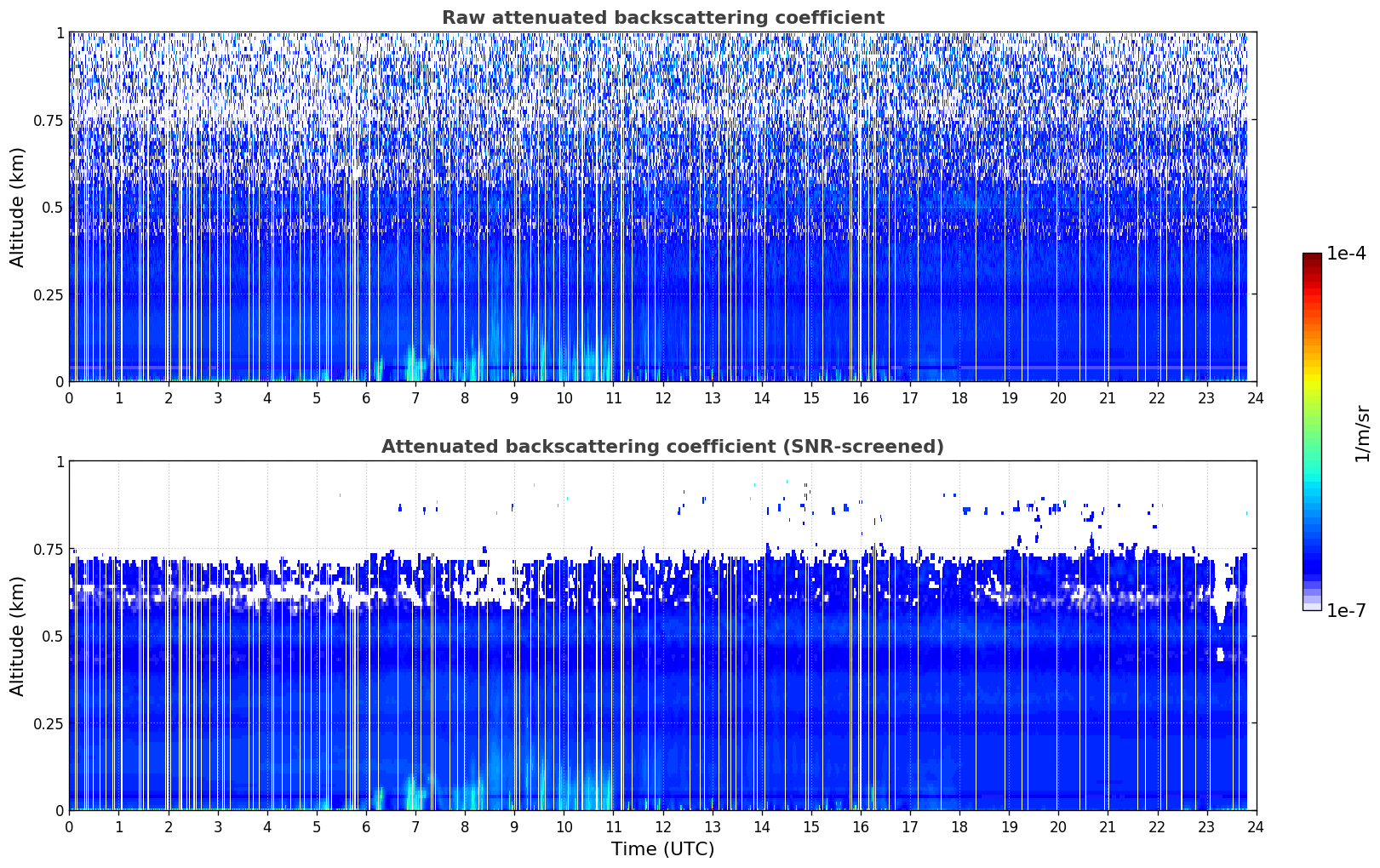This screenshot has width=1380, height=868.
Task: Click the lower plot's 'Altitude (km)' axis label
Action: pos(18,636)
